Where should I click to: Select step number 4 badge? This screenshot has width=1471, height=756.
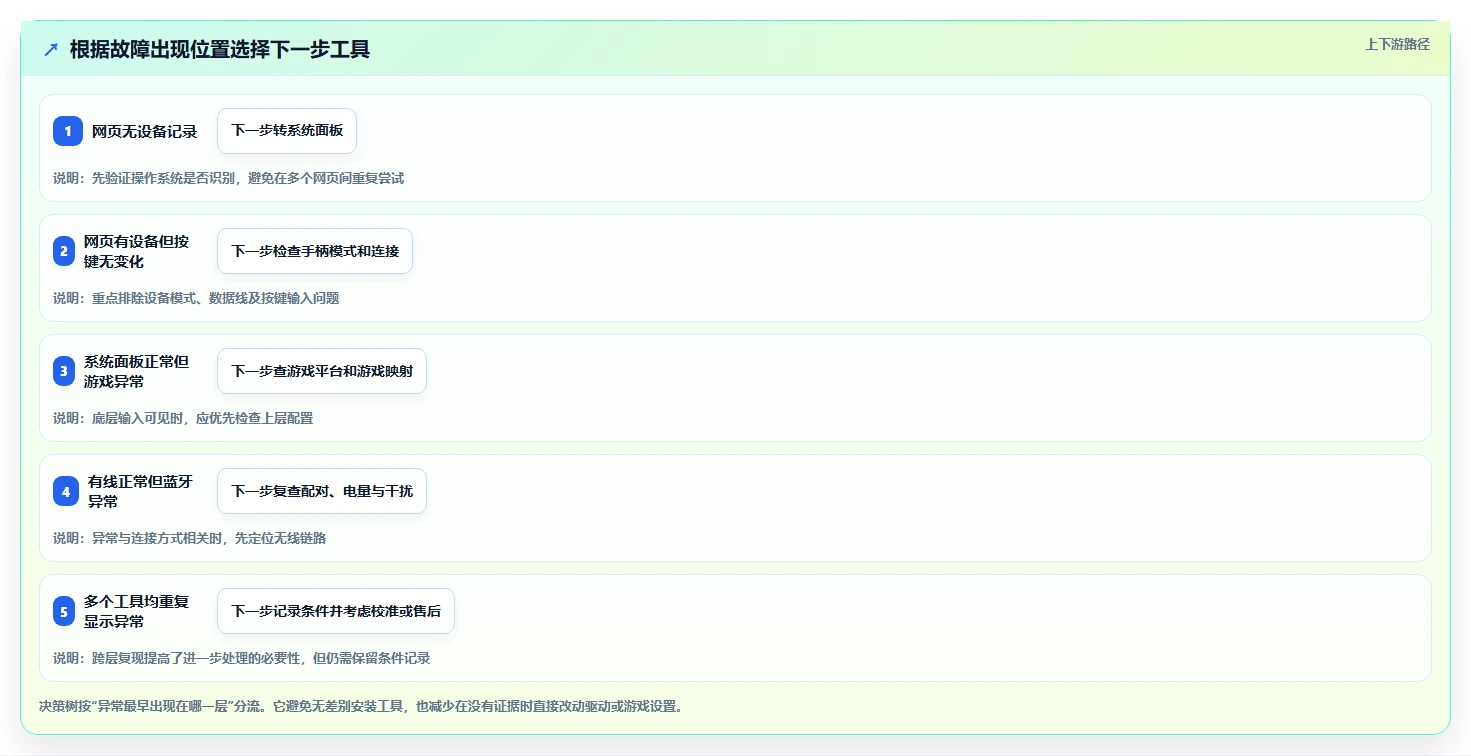[x=66, y=491]
